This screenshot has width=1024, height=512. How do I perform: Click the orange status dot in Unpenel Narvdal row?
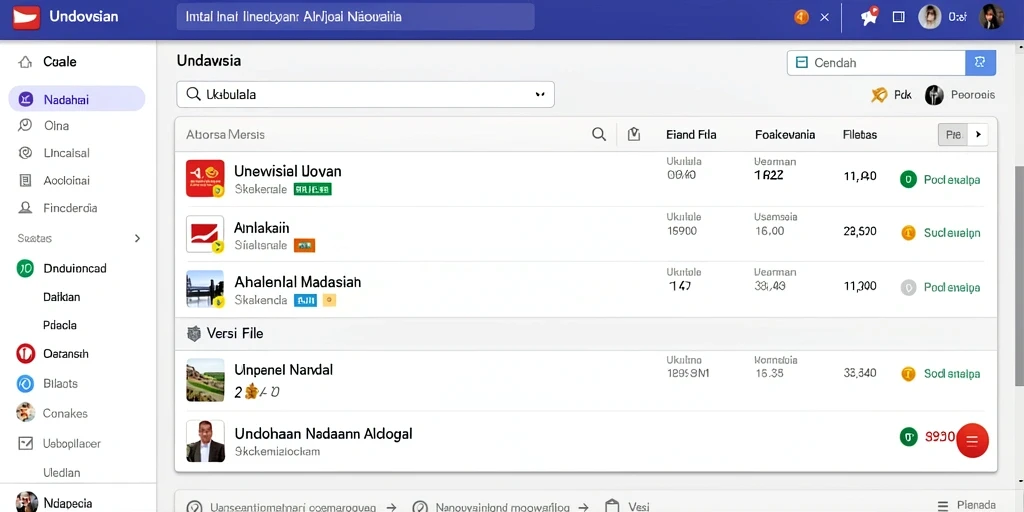(908, 374)
